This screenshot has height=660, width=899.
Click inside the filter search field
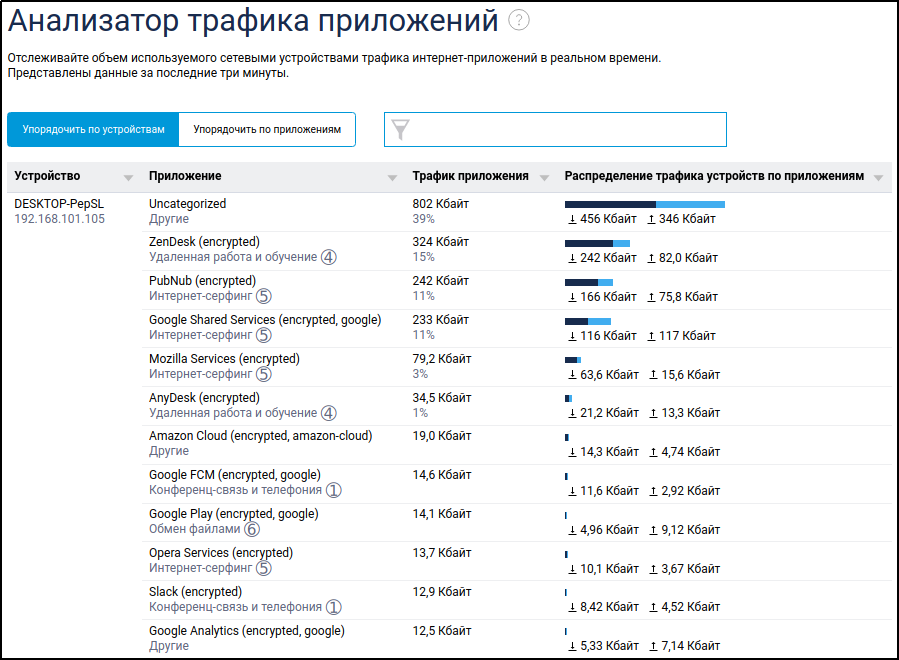coord(560,128)
